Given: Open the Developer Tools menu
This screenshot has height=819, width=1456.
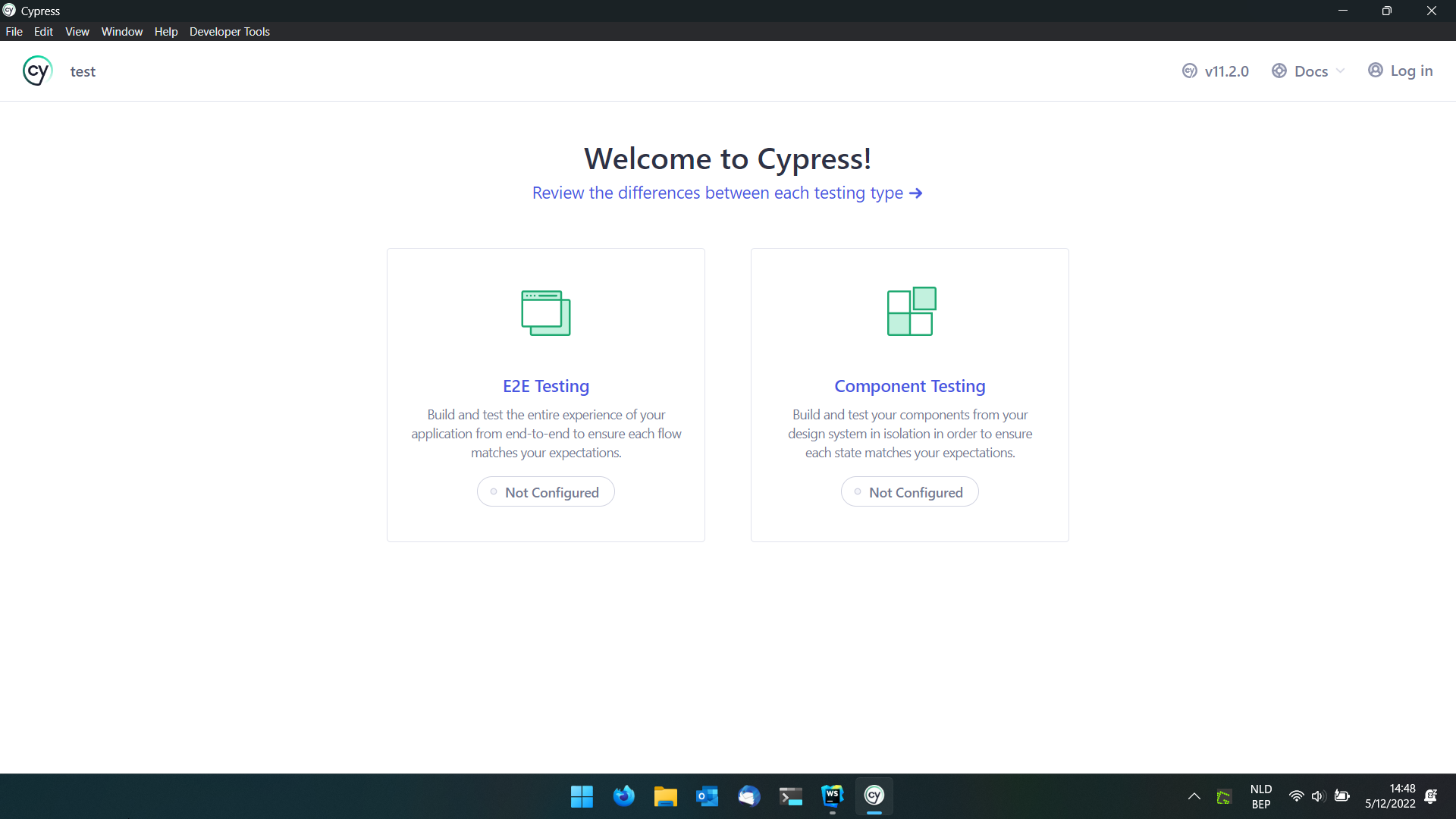Looking at the screenshot, I should pos(229,31).
